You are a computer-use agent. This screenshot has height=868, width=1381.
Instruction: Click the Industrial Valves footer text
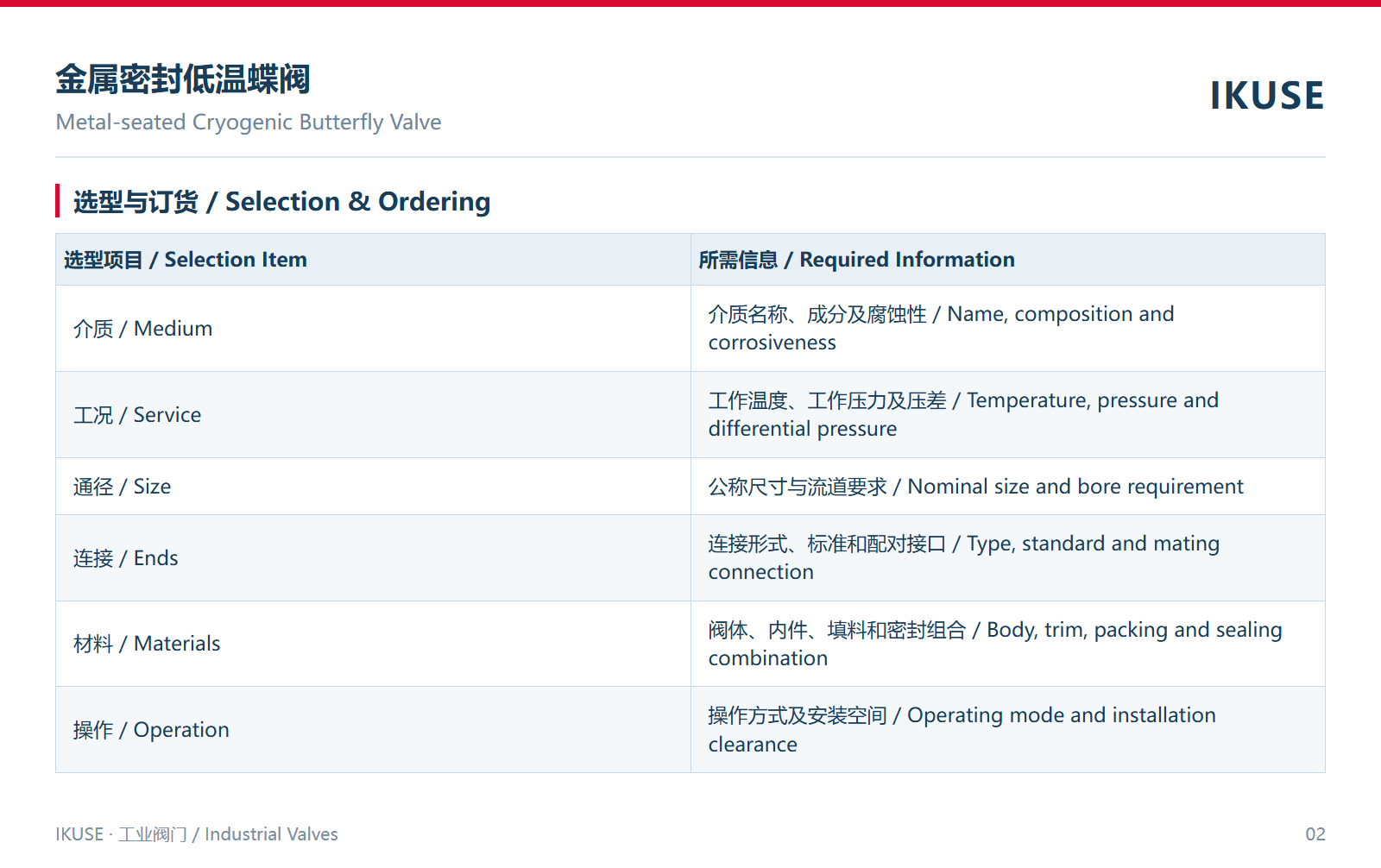271,834
